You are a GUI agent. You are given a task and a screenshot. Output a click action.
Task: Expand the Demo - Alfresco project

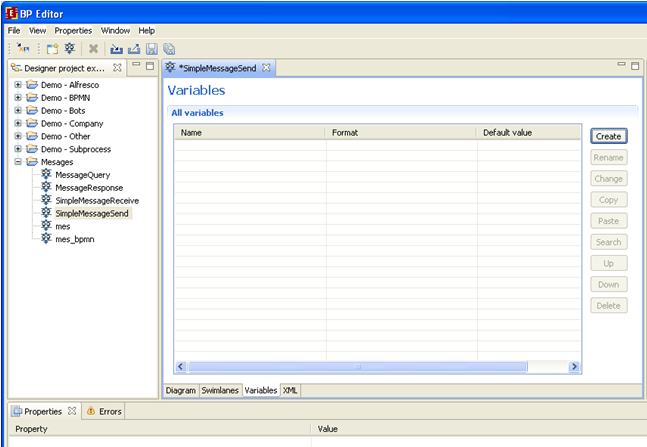(18, 85)
